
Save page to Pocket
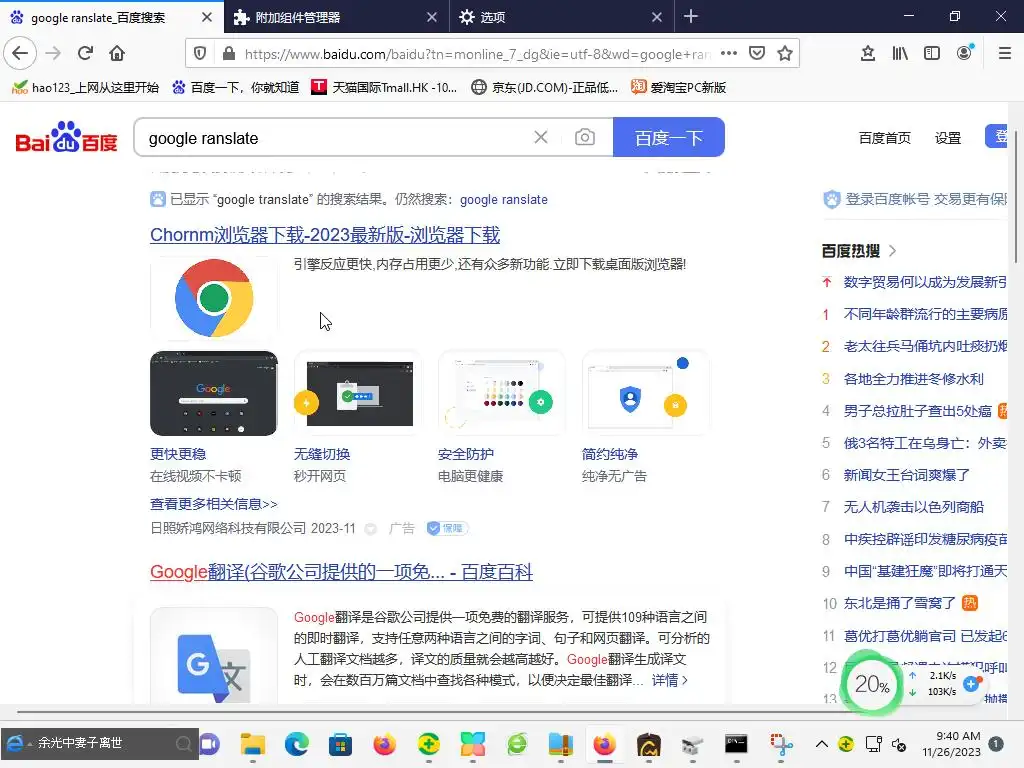(x=757, y=54)
